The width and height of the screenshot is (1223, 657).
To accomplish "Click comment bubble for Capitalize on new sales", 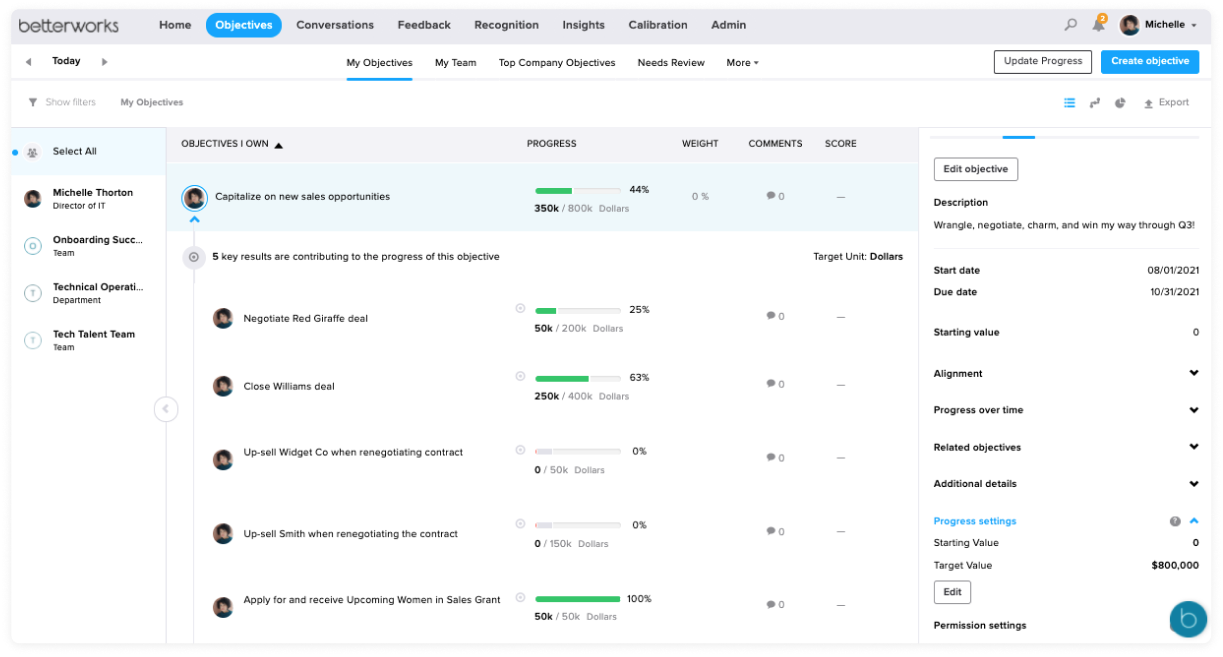I will [x=771, y=196].
